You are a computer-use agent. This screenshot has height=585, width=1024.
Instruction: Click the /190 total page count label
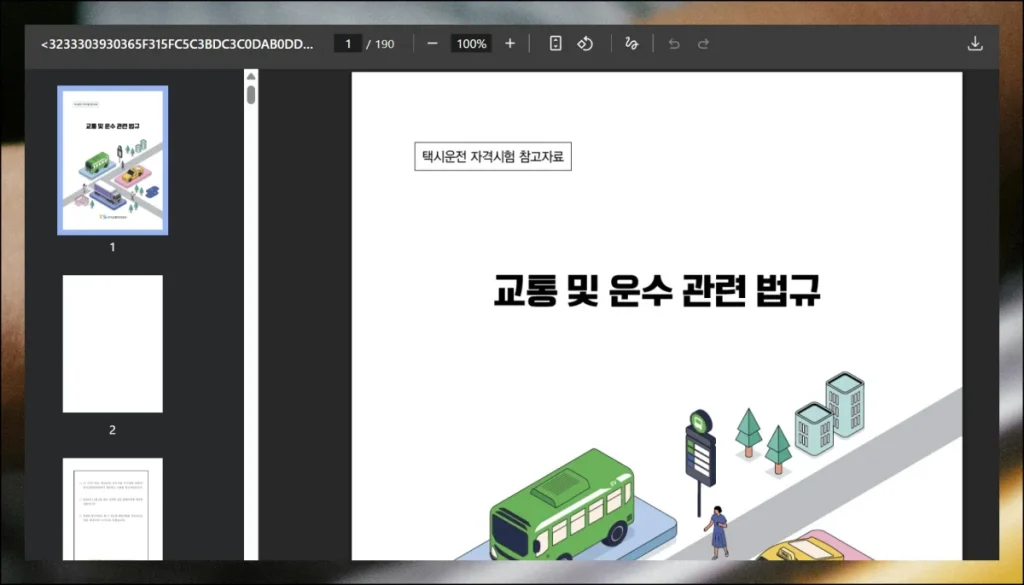coord(383,43)
